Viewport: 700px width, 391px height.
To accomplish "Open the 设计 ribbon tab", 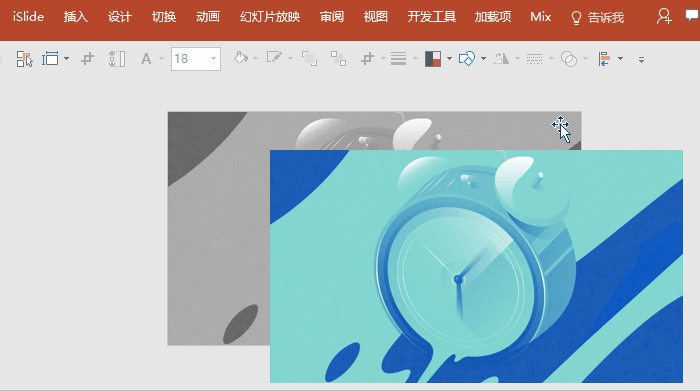I will pos(120,17).
